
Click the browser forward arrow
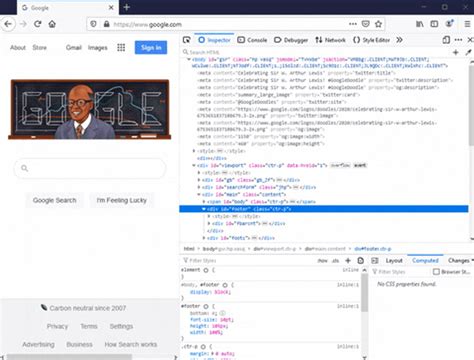pyautogui.click(x=23, y=24)
